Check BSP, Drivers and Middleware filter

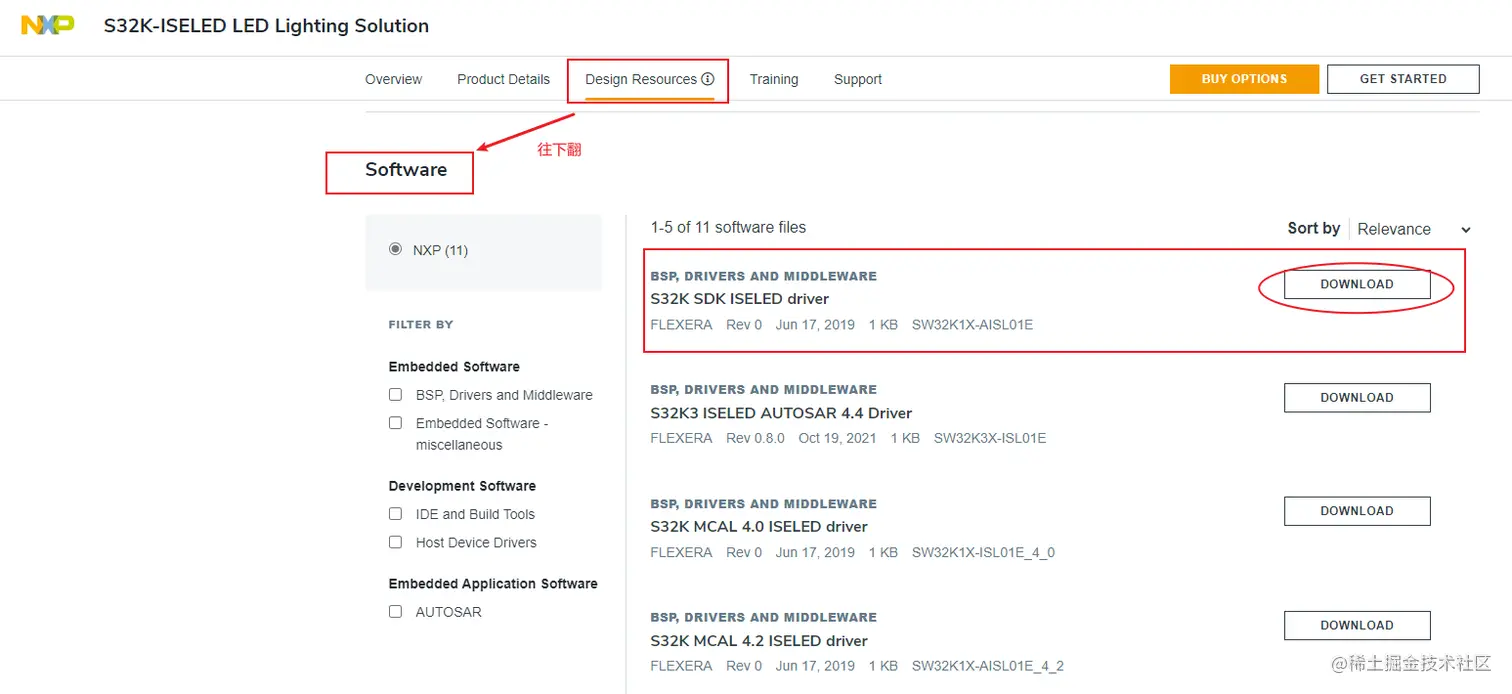395,395
